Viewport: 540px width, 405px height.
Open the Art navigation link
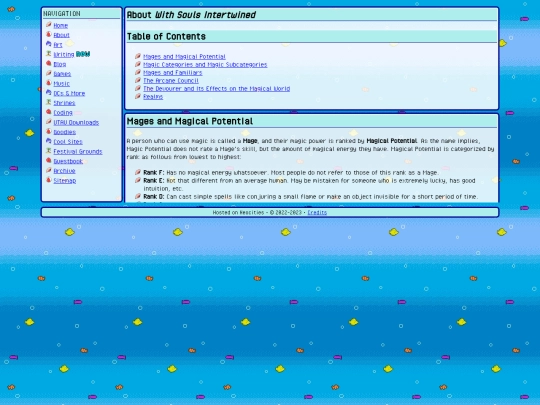58,45
